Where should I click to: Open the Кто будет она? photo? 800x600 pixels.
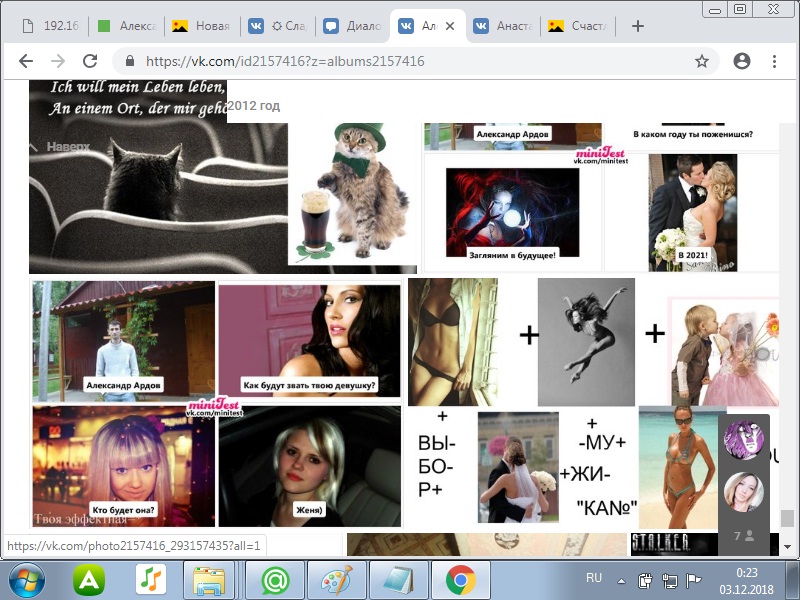point(123,466)
